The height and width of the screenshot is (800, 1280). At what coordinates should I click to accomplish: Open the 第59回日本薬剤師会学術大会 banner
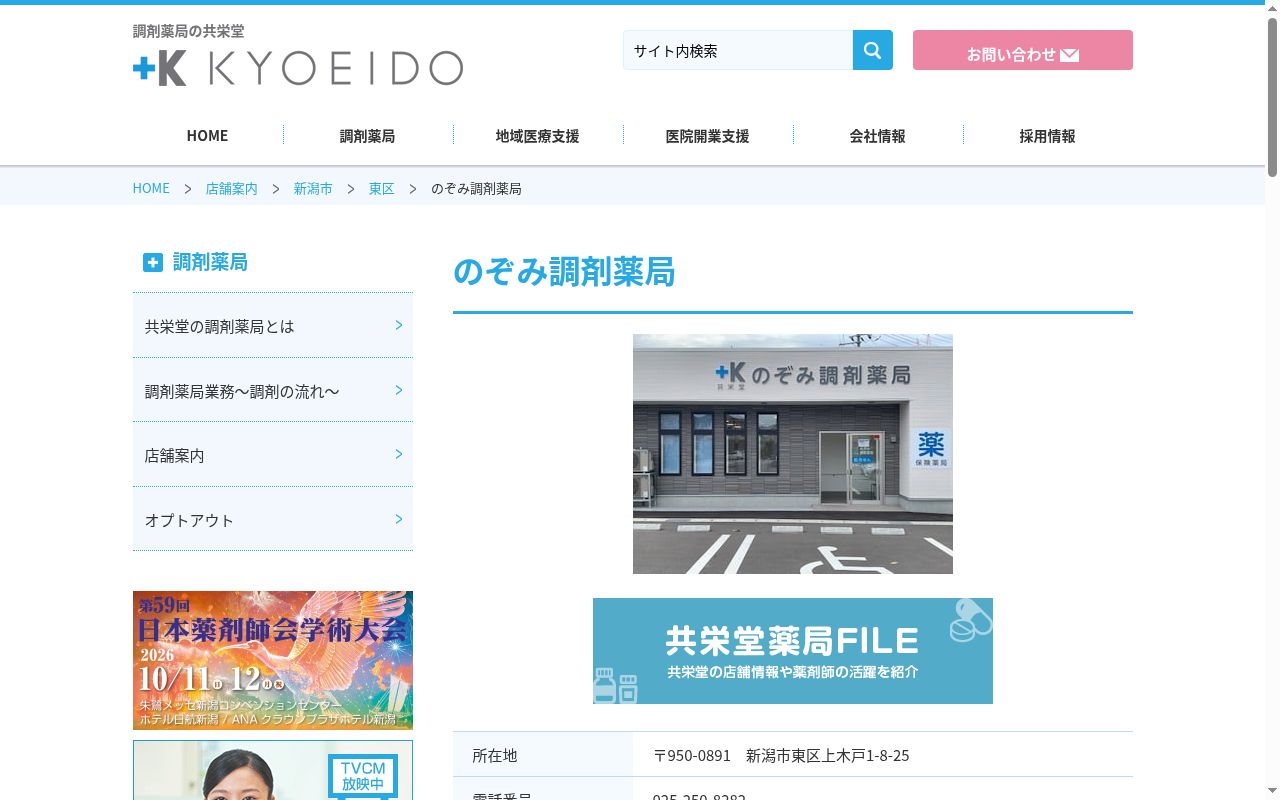[x=273, y=660]
